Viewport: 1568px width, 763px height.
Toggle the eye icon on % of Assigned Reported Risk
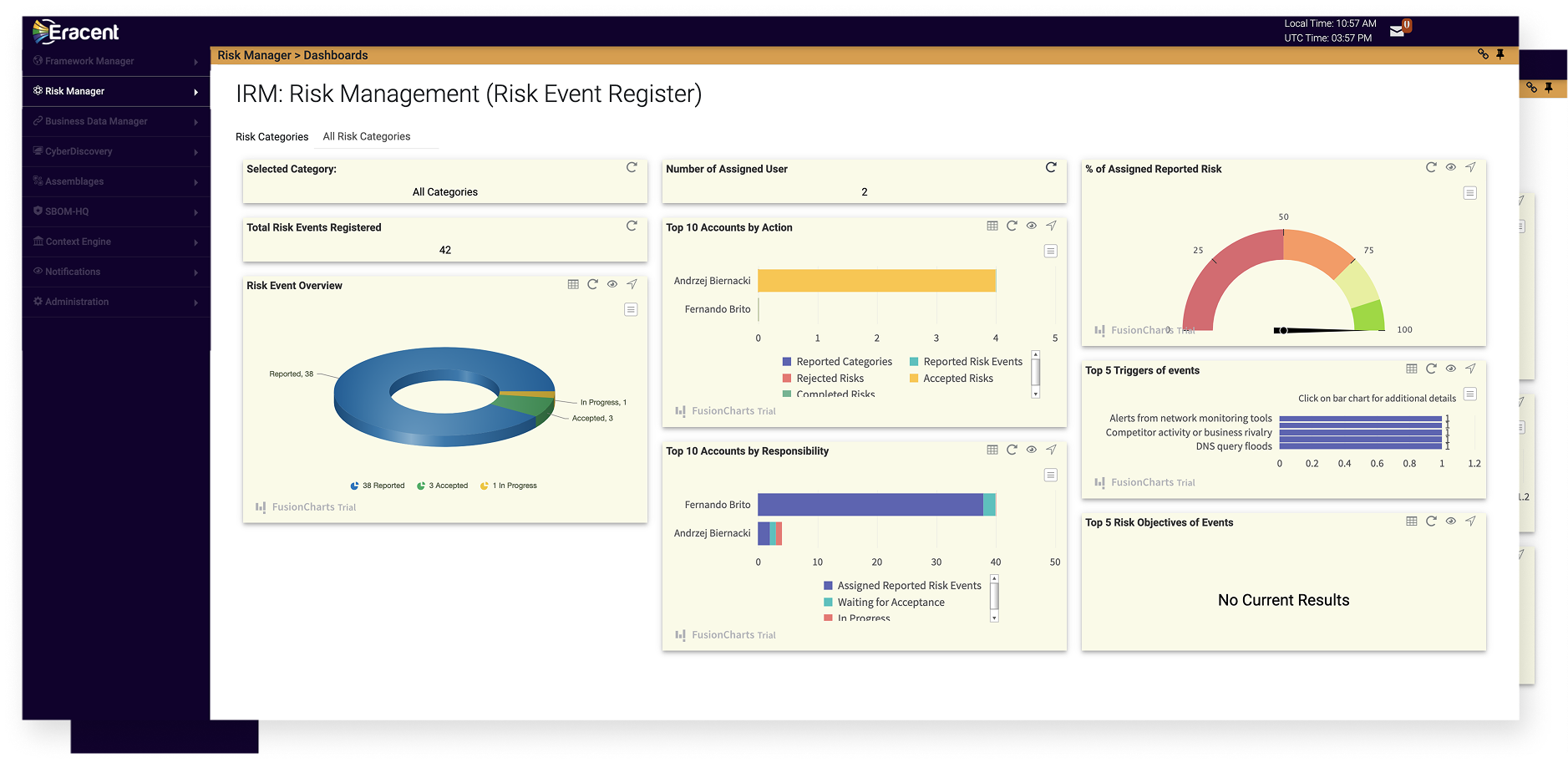coord(1450,167)
